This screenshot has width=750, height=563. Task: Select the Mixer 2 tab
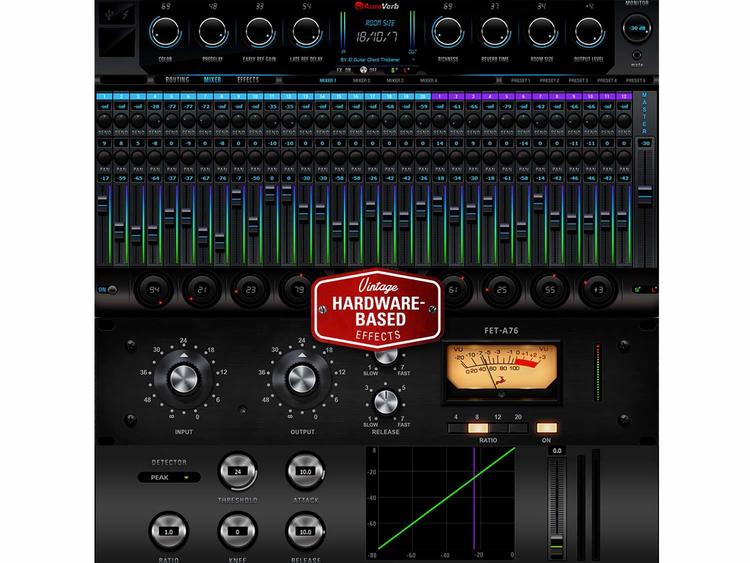(x=362, y=81)
